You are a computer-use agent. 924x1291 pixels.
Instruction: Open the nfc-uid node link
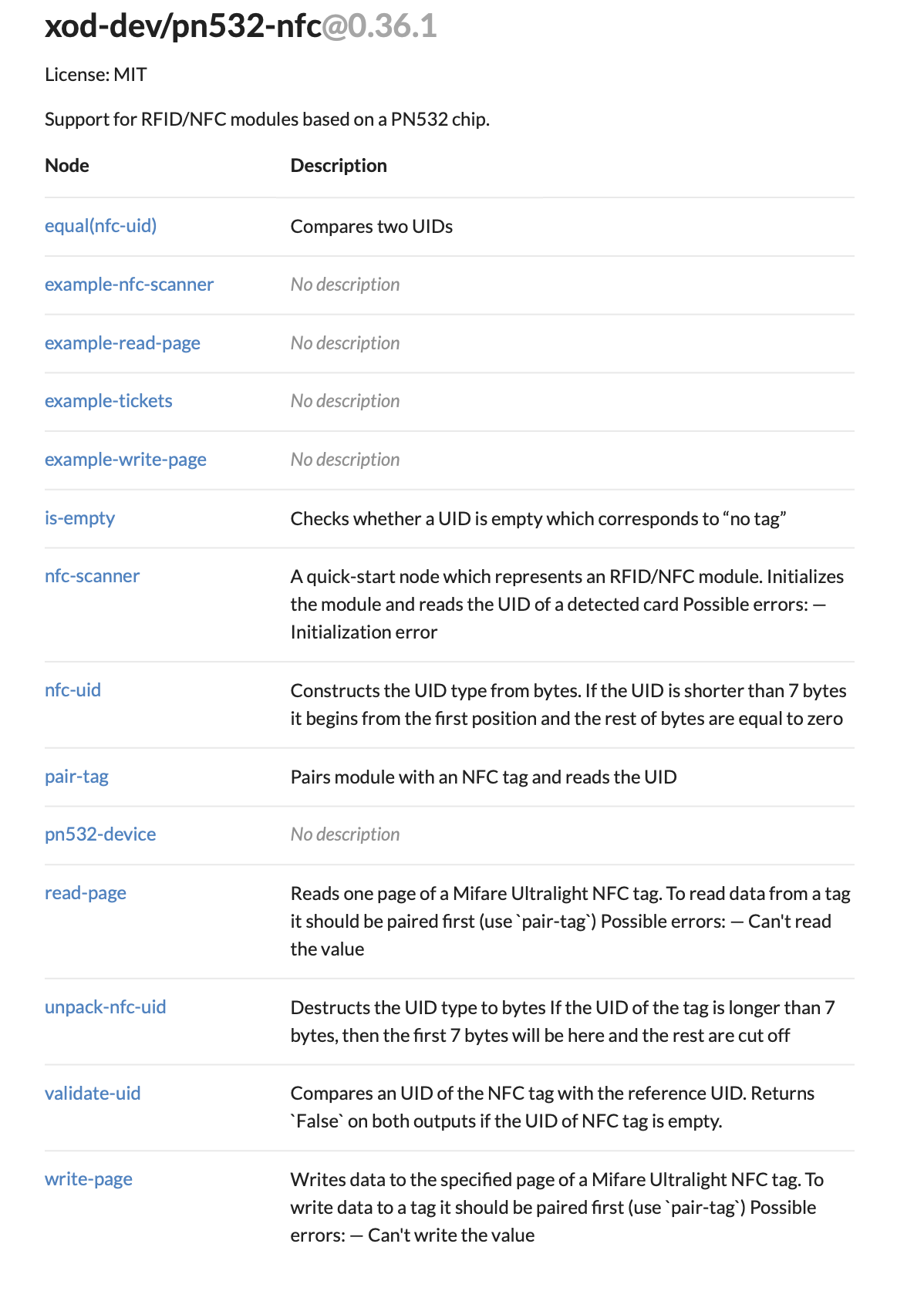73,690
